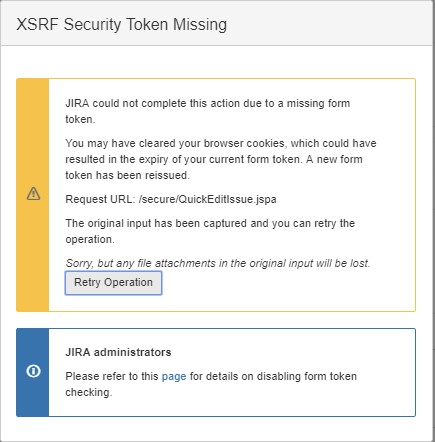The height and width of the screenshot is (442, 435).
Task: Click the 'for details on disabling form token' text
Action: pos(273,376)
